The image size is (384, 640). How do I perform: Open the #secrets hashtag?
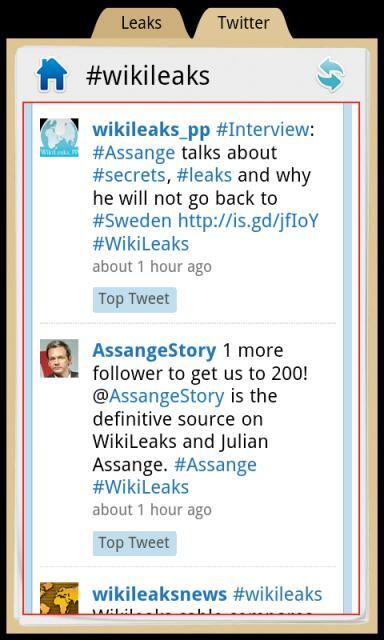(x=129, y=176)
